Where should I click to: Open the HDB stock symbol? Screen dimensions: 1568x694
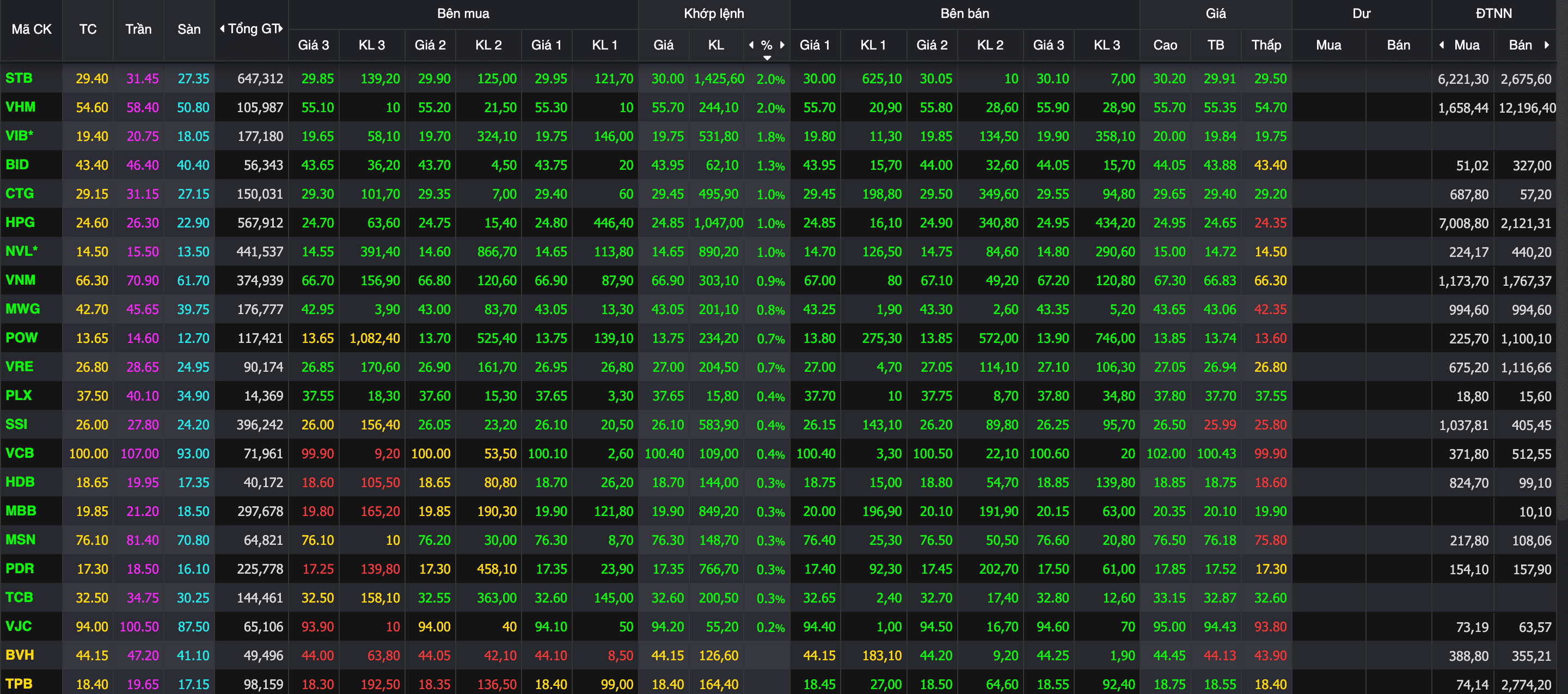click(x=20, y=482)
